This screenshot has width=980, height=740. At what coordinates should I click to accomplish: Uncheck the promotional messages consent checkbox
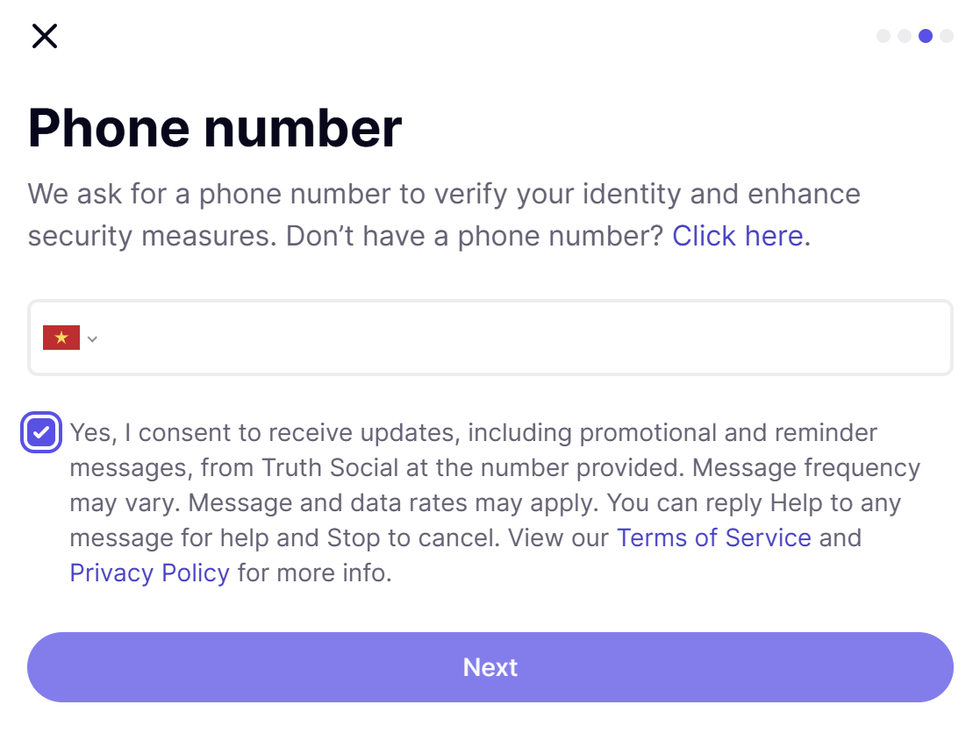tap(41, 433)
